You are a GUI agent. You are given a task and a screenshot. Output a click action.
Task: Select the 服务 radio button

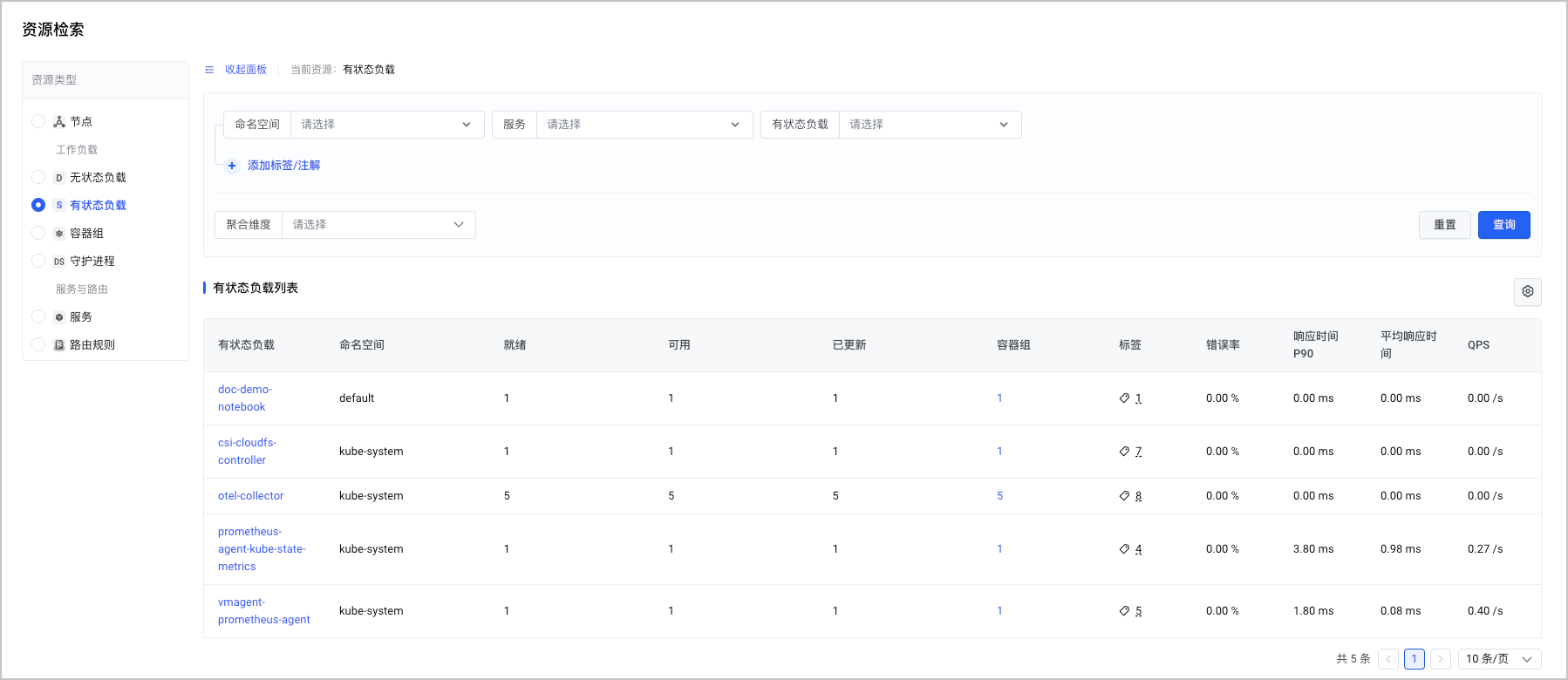(x=38, y=317)
